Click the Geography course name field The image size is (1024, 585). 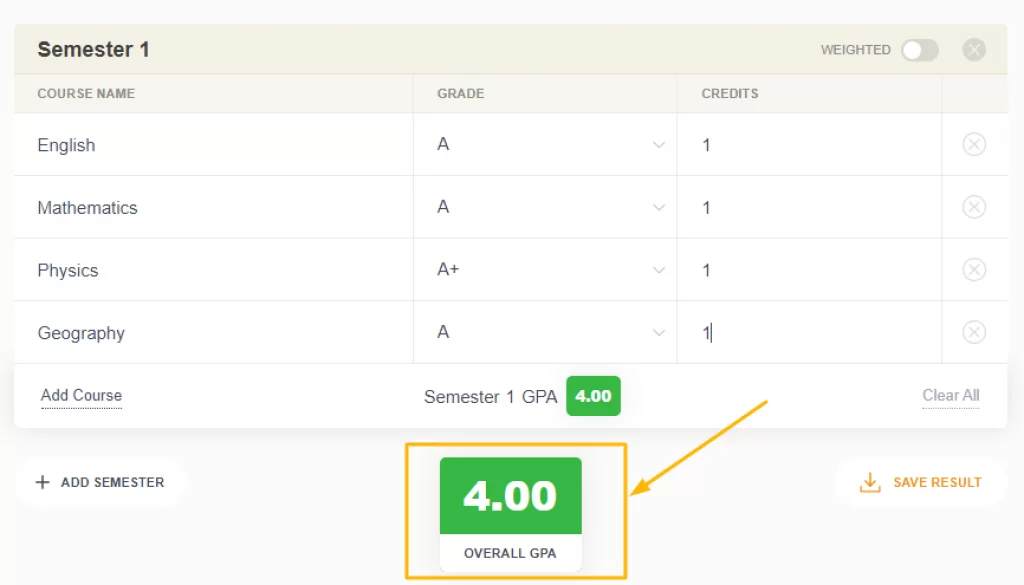point(214,332)
